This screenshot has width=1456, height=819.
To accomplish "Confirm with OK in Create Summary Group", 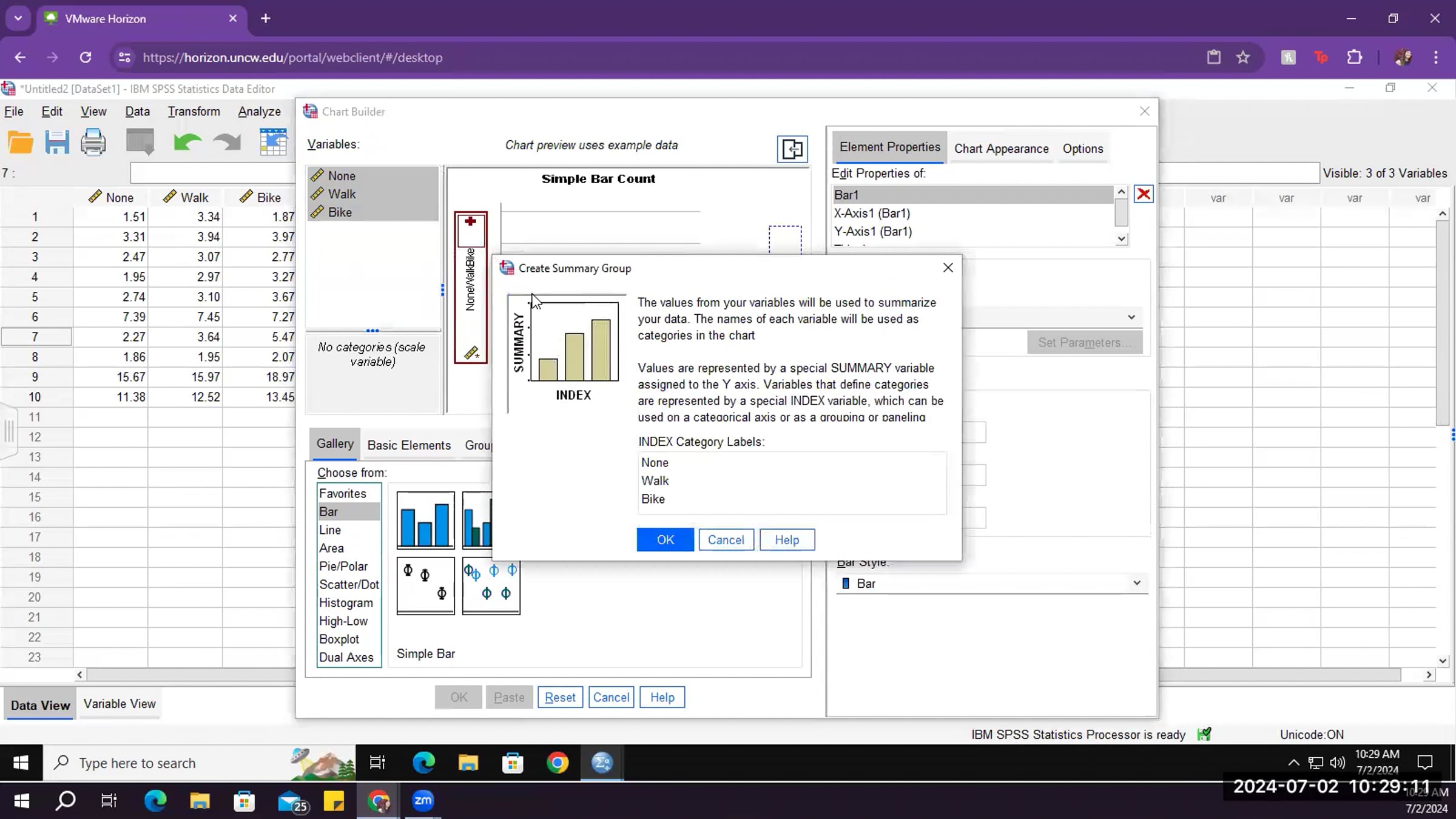I will [665, 540].
